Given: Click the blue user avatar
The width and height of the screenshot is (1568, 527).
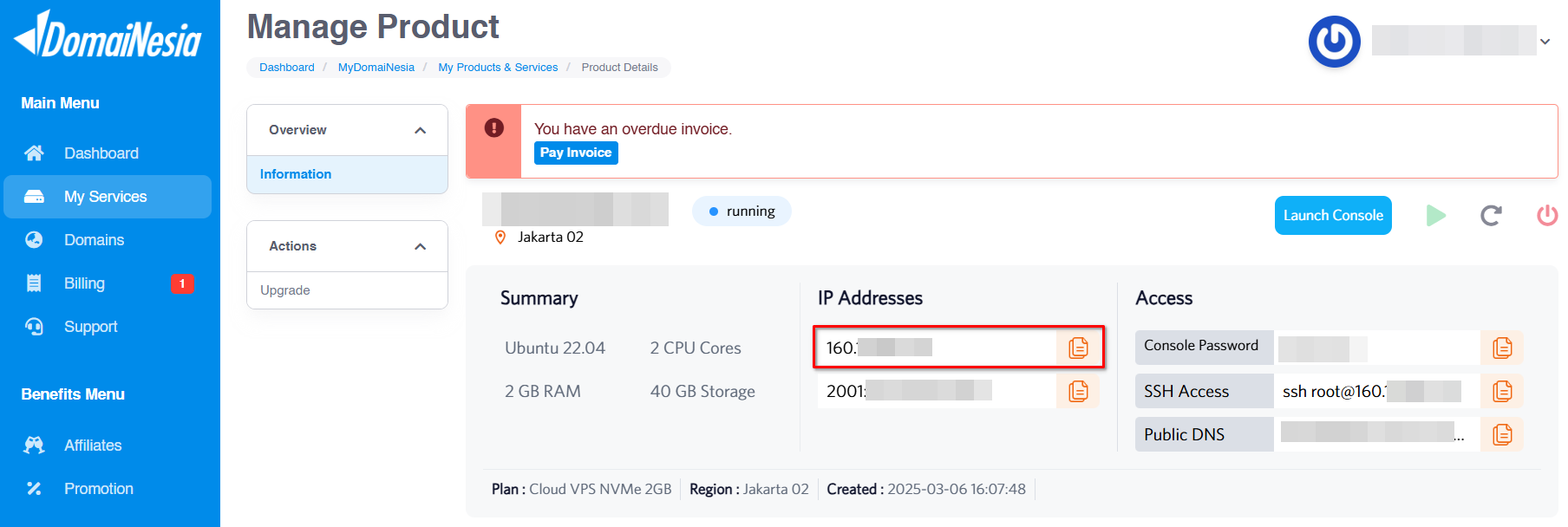Looking at the screenshot, I should pyautogui.click(x=1334, y=42).
